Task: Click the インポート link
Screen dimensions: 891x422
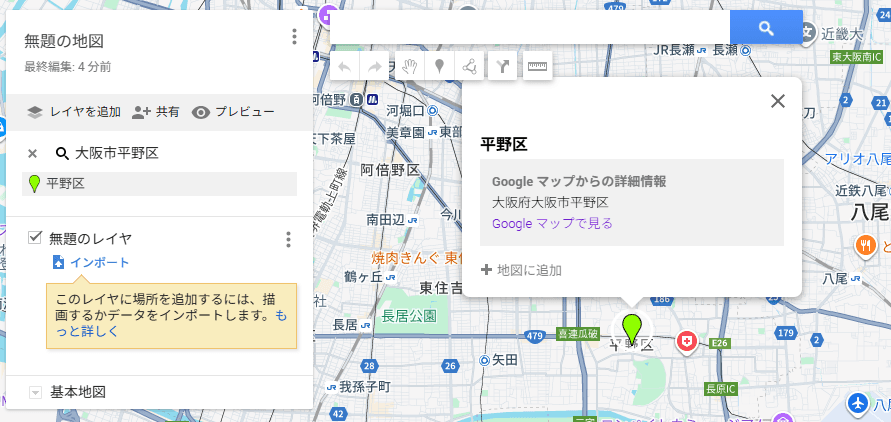Action: point(99,262)
